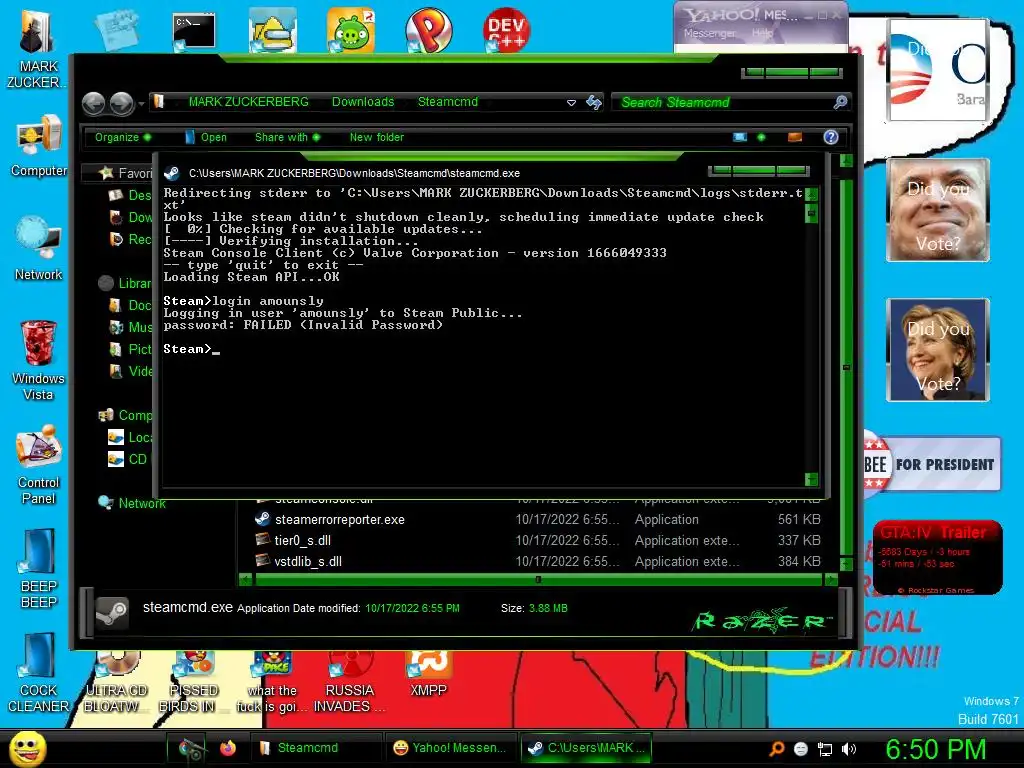The width and height of the screenshot is (1024, 768).
Task: Click the FOR PRESIDENT banner gadget
Action: 933,464
